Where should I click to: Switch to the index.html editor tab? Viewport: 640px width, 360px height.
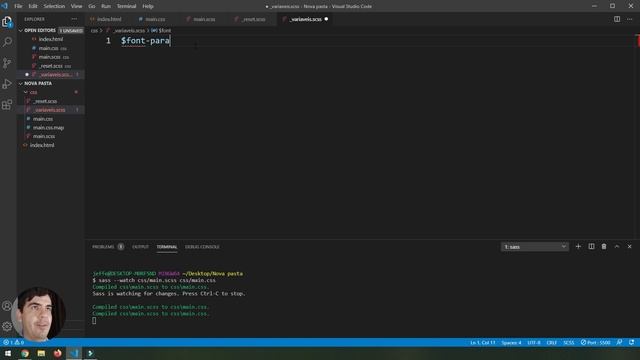tap(109, 19)
